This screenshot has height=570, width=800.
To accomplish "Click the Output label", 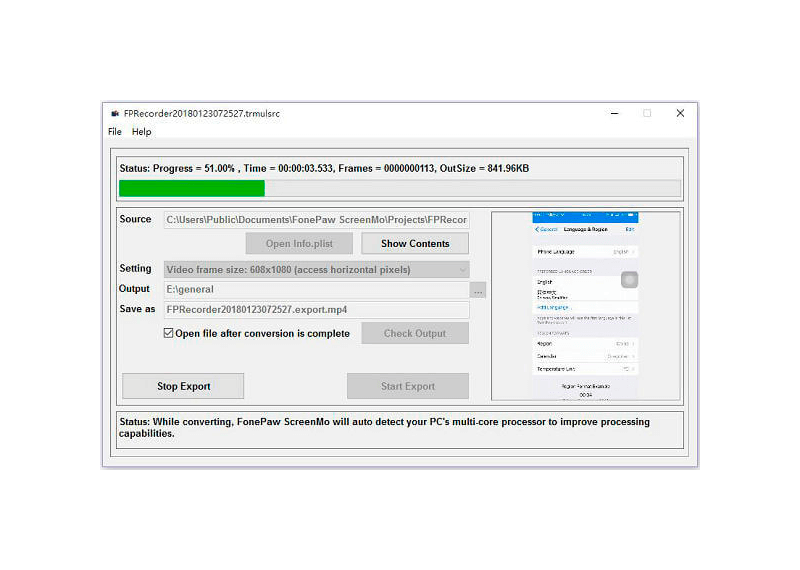I will [x=134, y=289].
